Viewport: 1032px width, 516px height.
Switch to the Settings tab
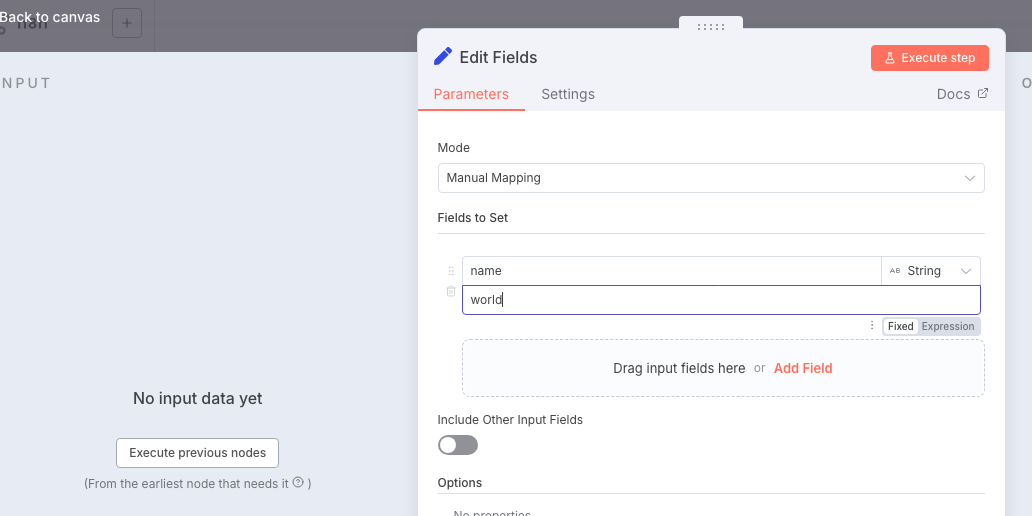tap(568, 94)
